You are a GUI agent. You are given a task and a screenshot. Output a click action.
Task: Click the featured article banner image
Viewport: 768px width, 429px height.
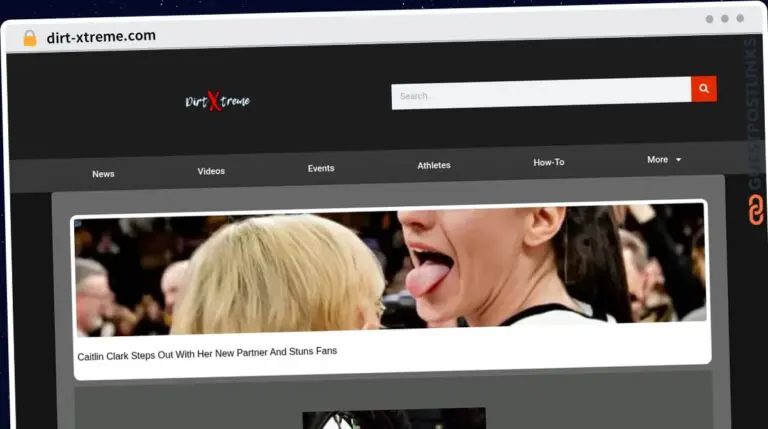(x=390, y=270)
